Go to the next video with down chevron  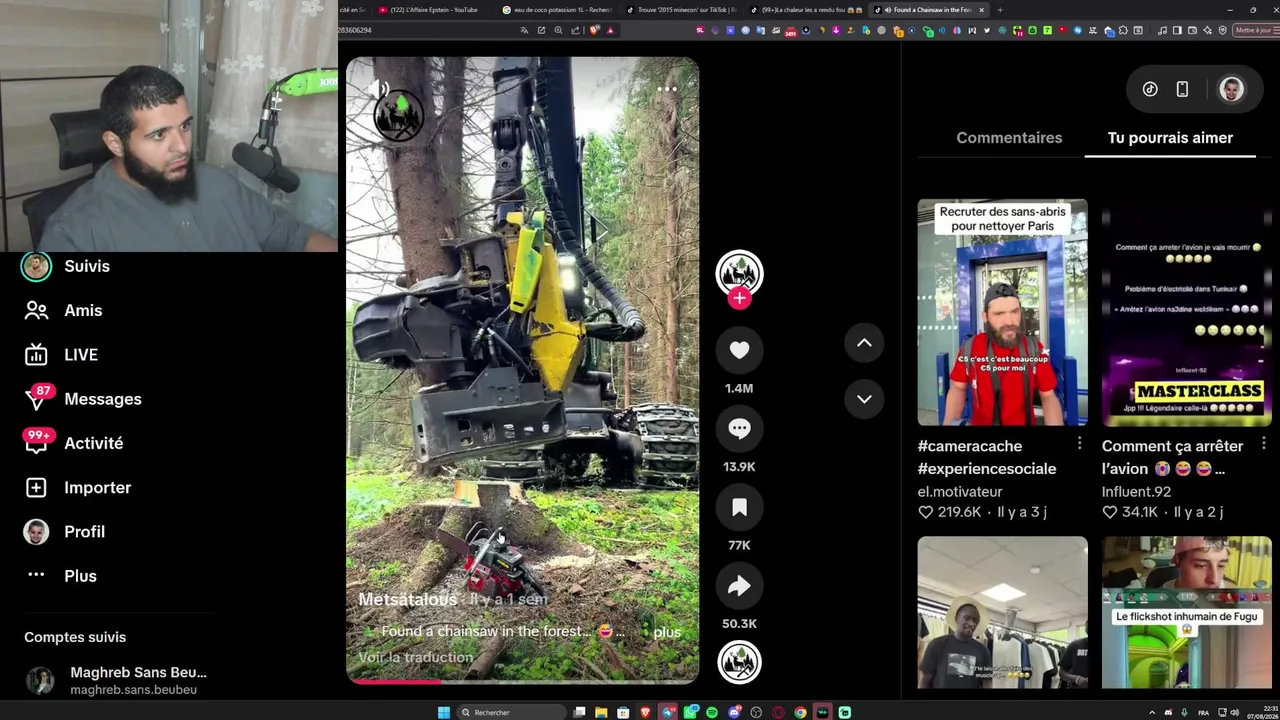click(x=864, y=399)
